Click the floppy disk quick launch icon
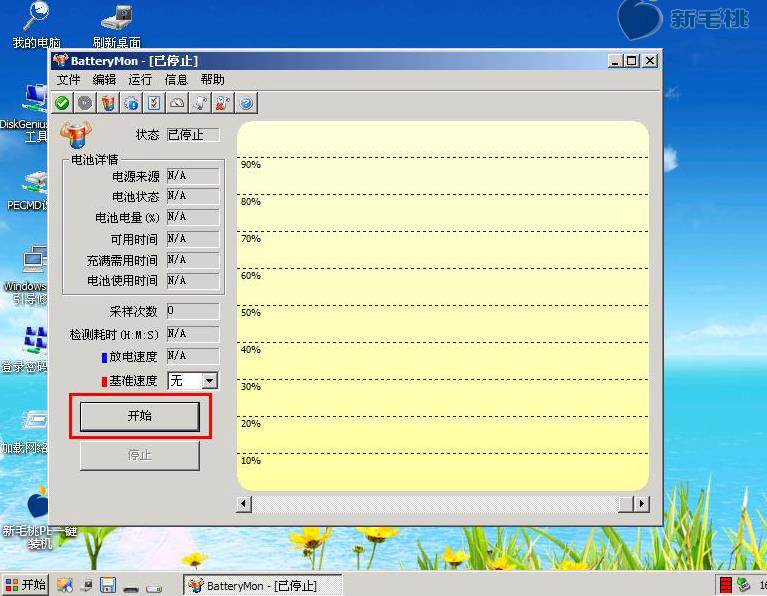This screenshot has height=596, width=767. [108, 585]
